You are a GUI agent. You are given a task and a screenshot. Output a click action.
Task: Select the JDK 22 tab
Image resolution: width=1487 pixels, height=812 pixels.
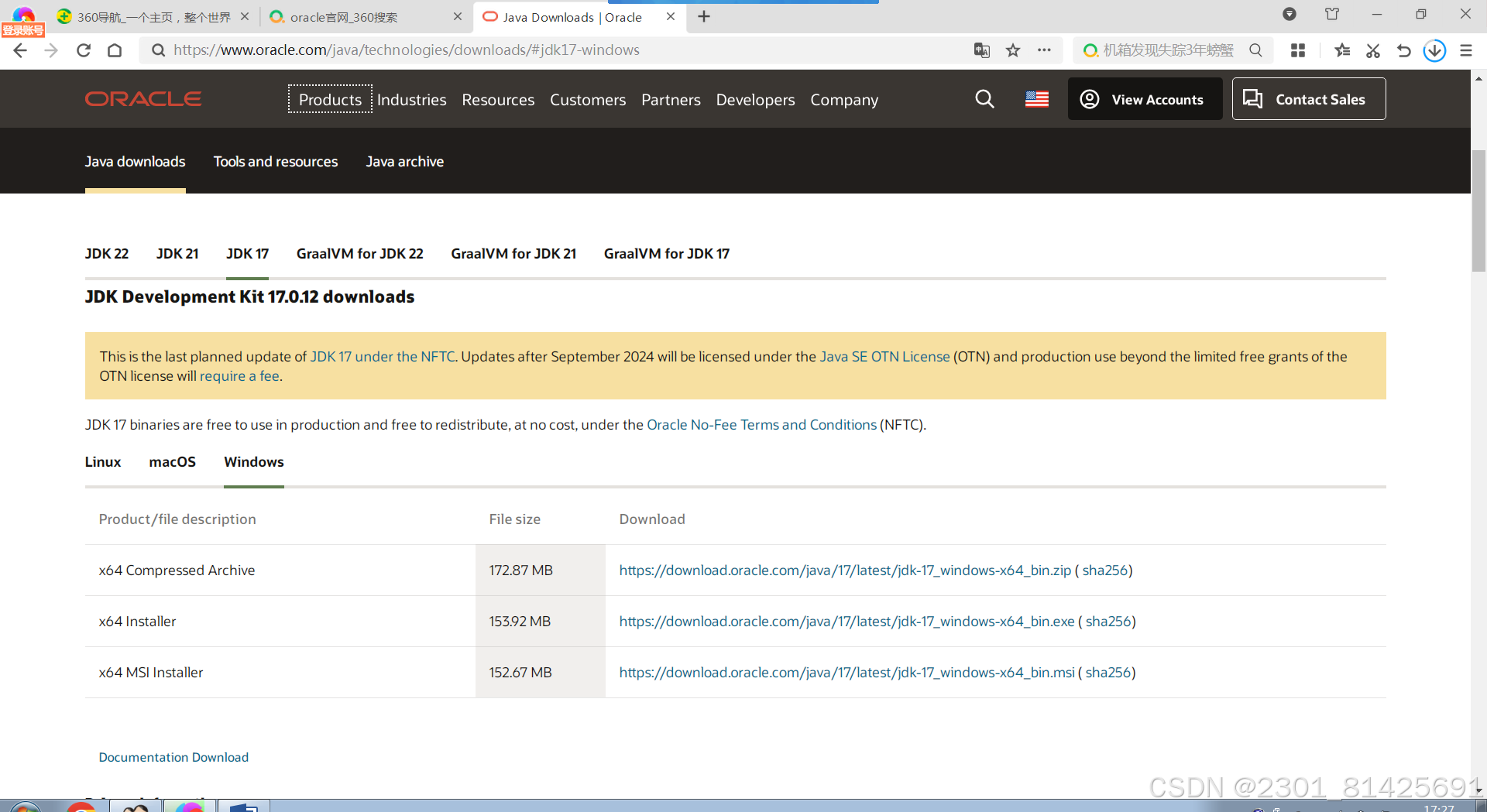[x=107, y=254]
